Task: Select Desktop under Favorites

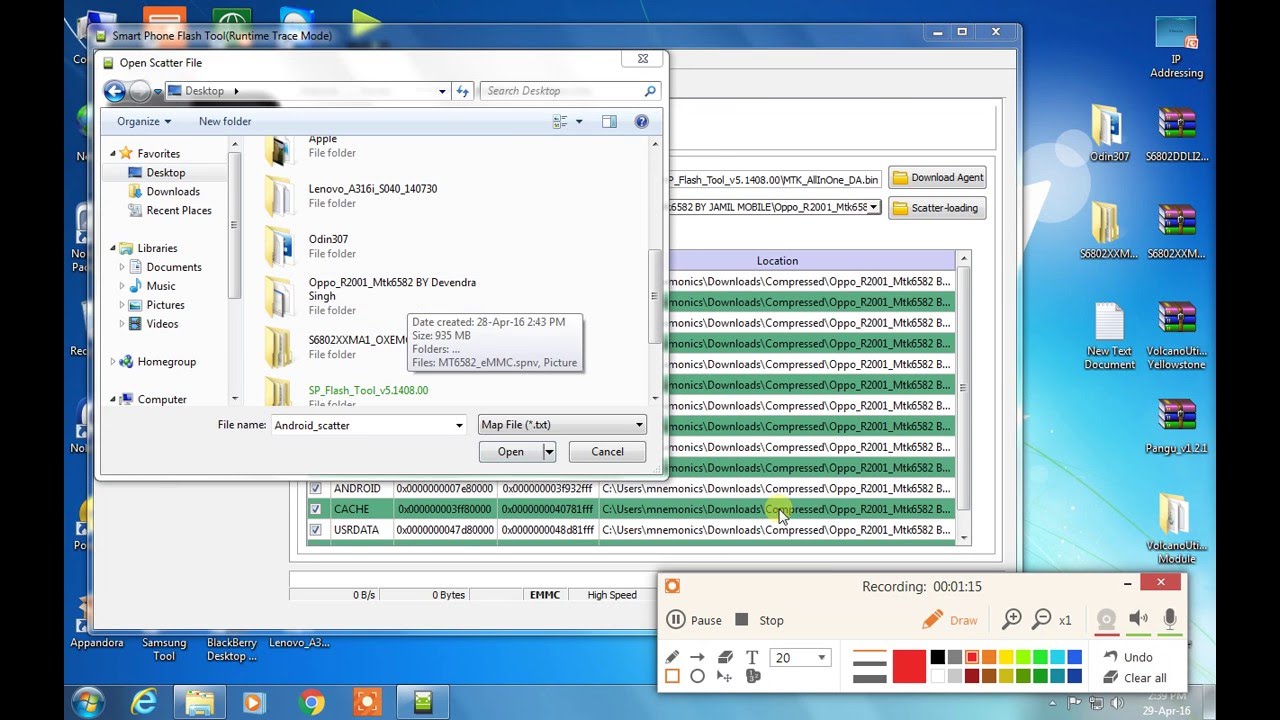Action: point(165,172)
